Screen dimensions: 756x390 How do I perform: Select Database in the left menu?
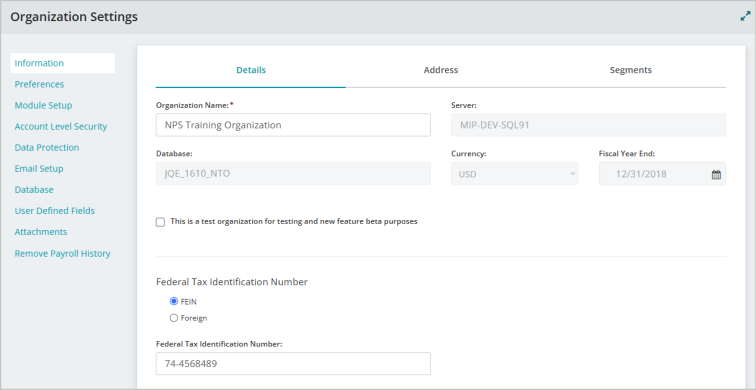34,190
